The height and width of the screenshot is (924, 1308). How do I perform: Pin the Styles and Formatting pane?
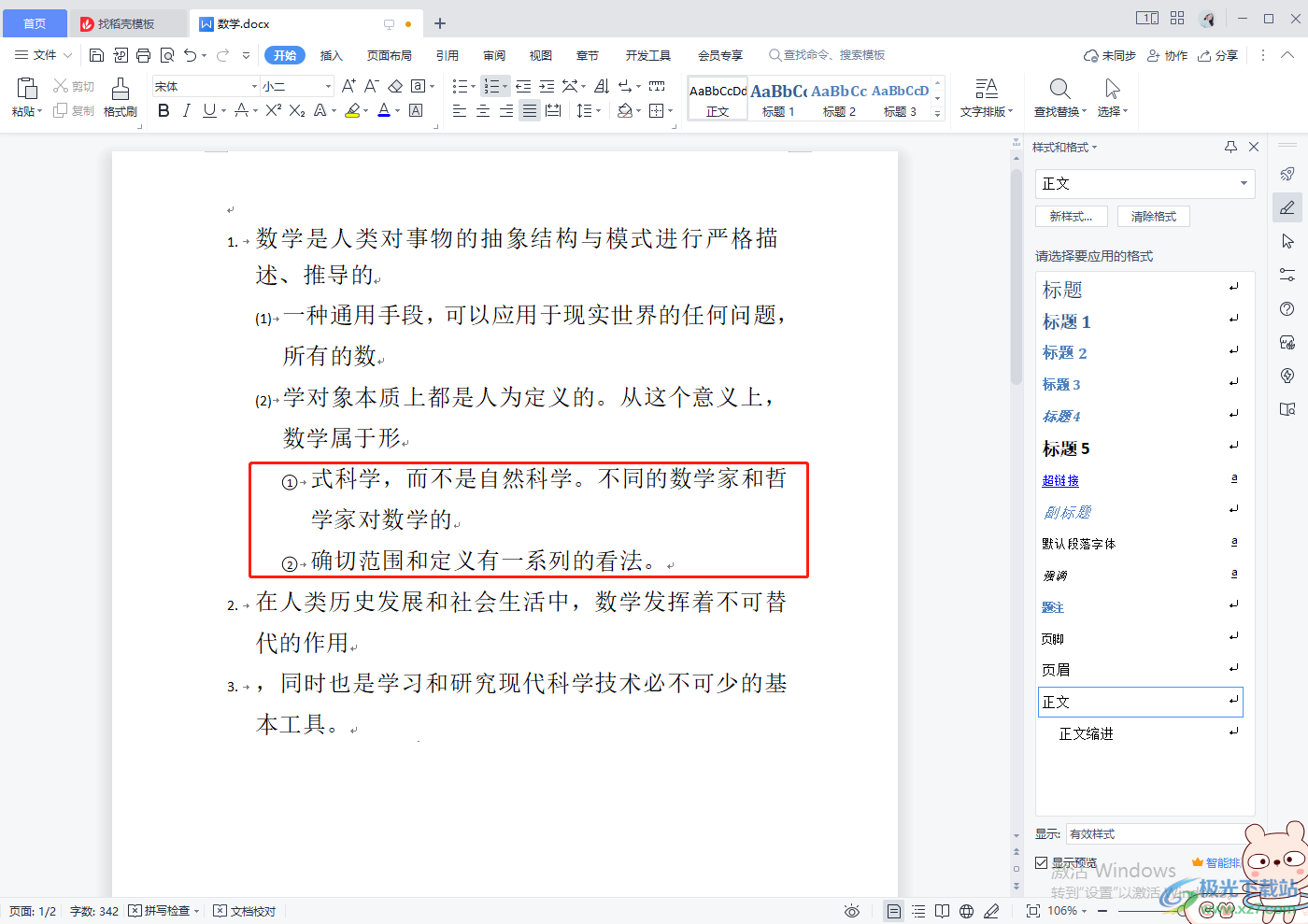1230,147
